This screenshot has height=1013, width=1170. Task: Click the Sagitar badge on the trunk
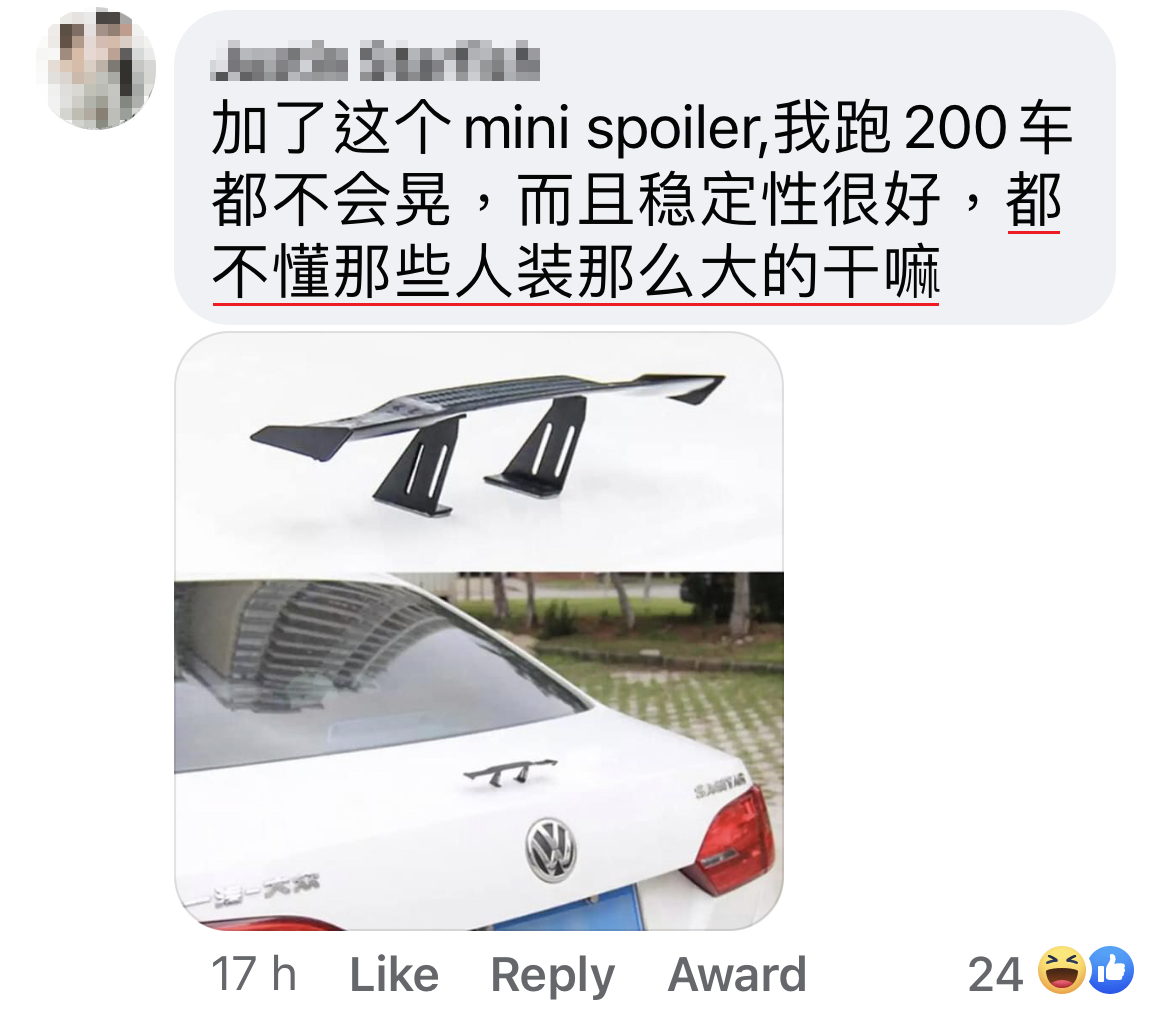[x=720, y=787]
